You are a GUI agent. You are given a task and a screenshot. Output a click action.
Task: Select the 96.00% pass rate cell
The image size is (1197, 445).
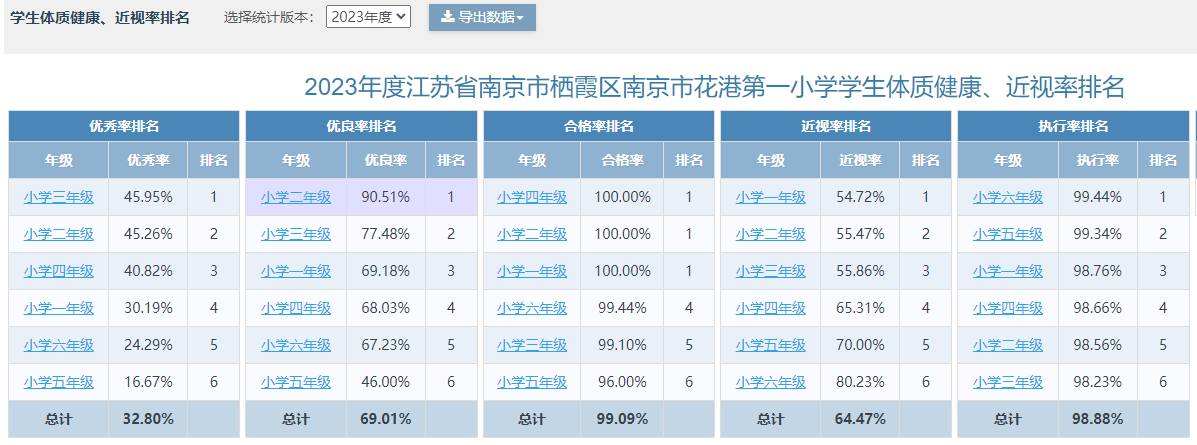(622, 382)
